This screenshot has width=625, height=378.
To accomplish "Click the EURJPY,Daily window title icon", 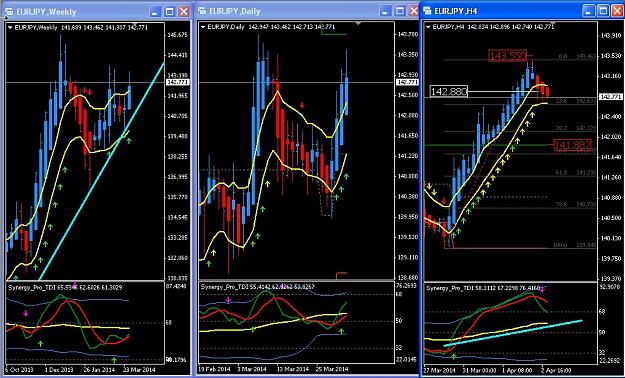I will 202,11.
